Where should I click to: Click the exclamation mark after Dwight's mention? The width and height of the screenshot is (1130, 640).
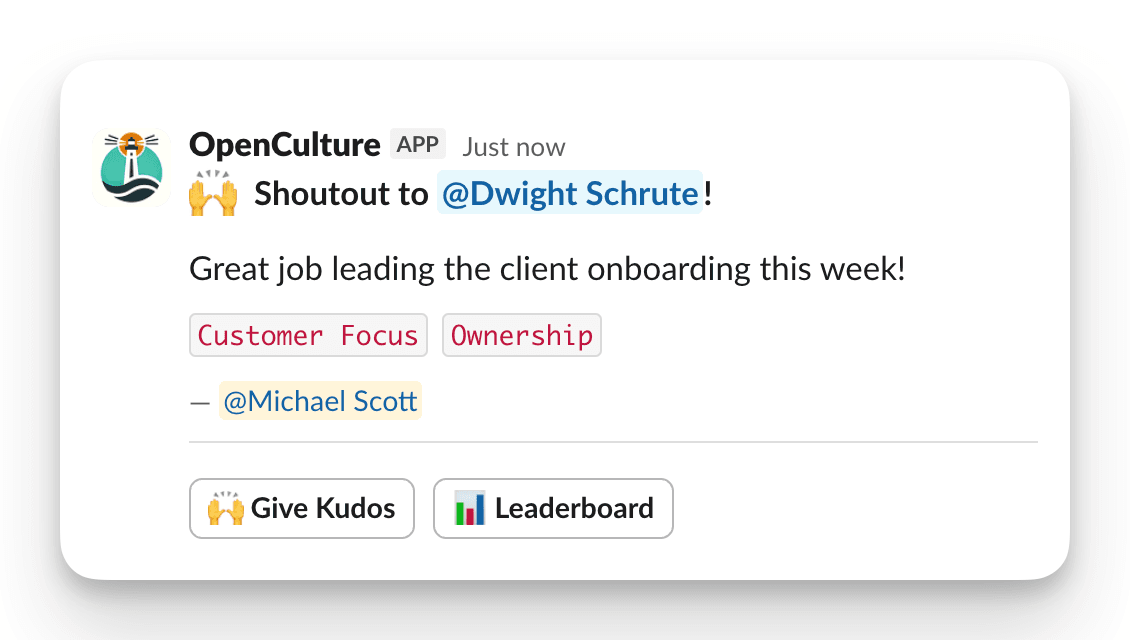(x=708, y=193)
